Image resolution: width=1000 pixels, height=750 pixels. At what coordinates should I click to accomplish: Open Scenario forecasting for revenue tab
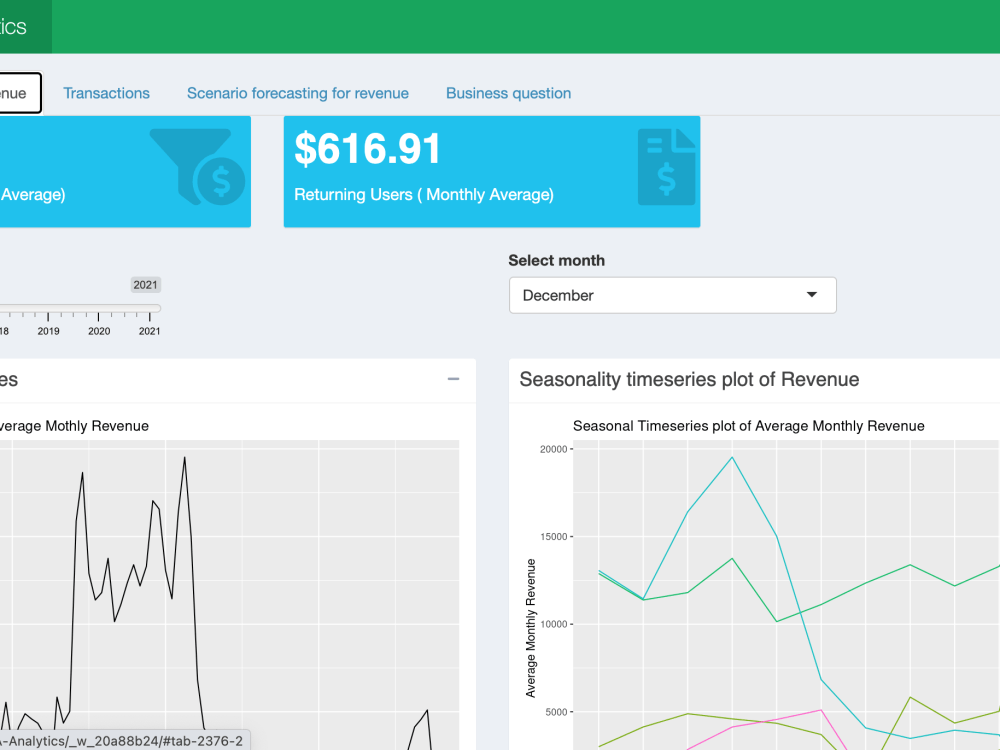(298, 93)
